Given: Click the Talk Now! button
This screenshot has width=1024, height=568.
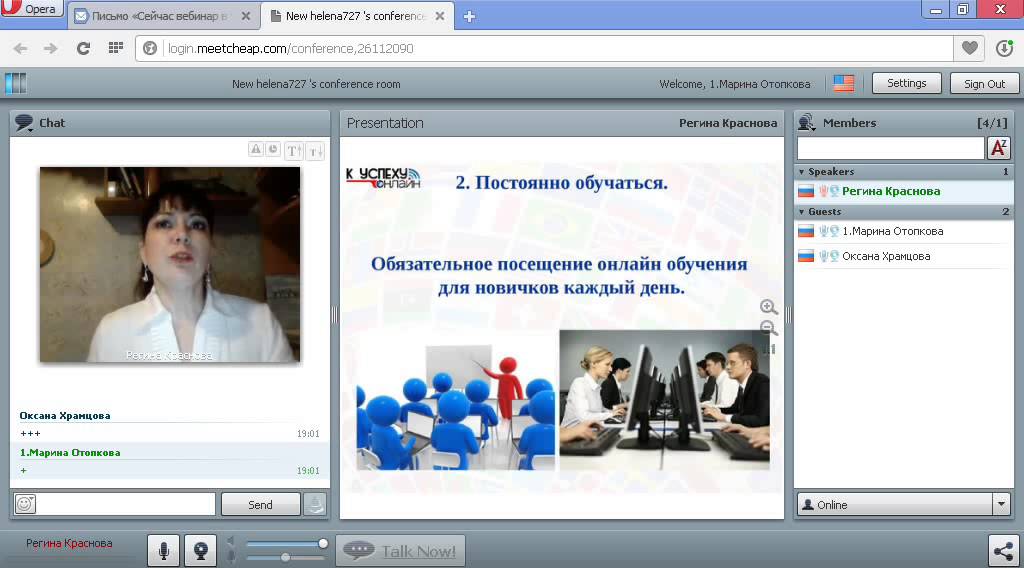Looking at the screenshot, I should coord(400,551).
